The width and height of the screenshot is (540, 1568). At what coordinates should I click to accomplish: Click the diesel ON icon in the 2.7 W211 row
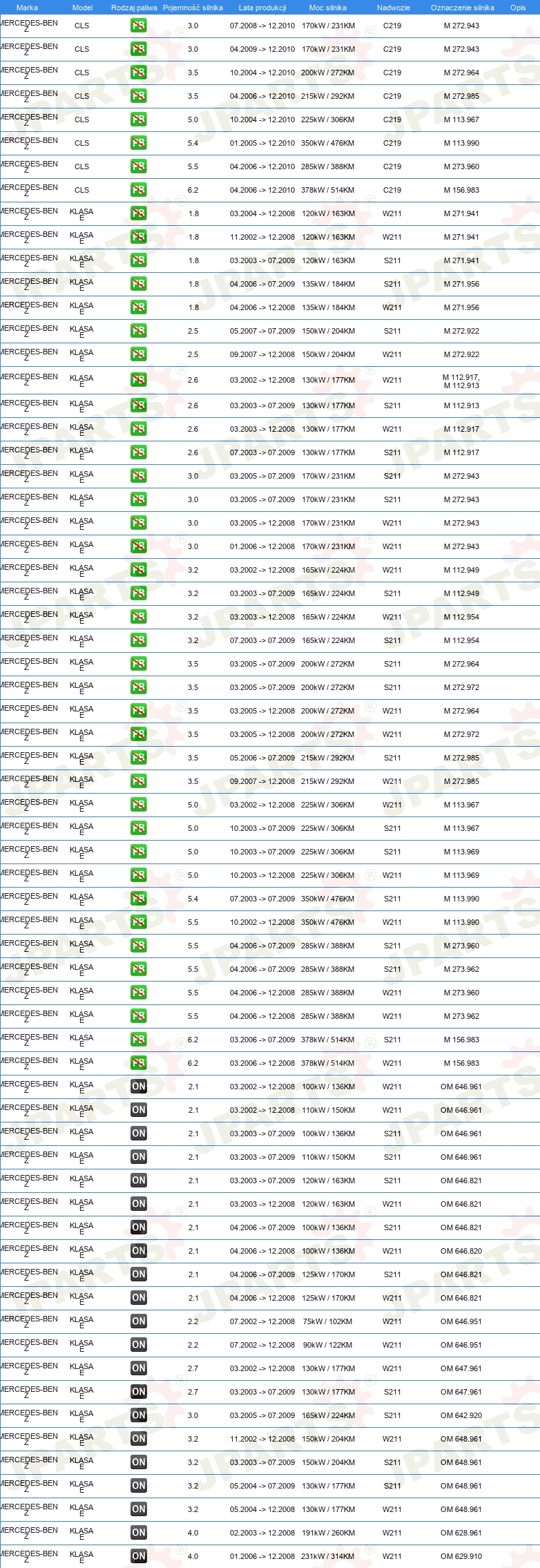138,1368
